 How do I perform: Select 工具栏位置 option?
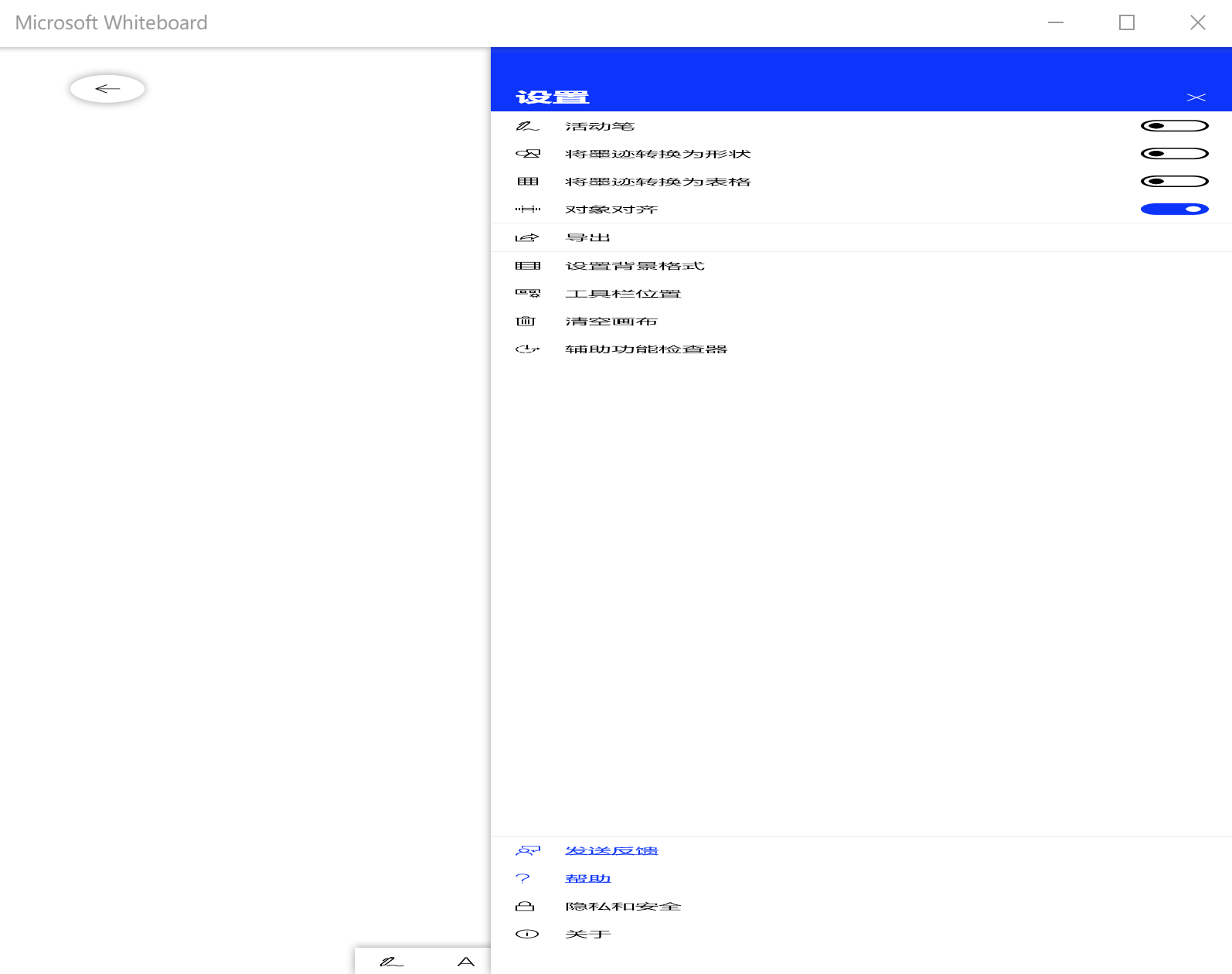623,294
